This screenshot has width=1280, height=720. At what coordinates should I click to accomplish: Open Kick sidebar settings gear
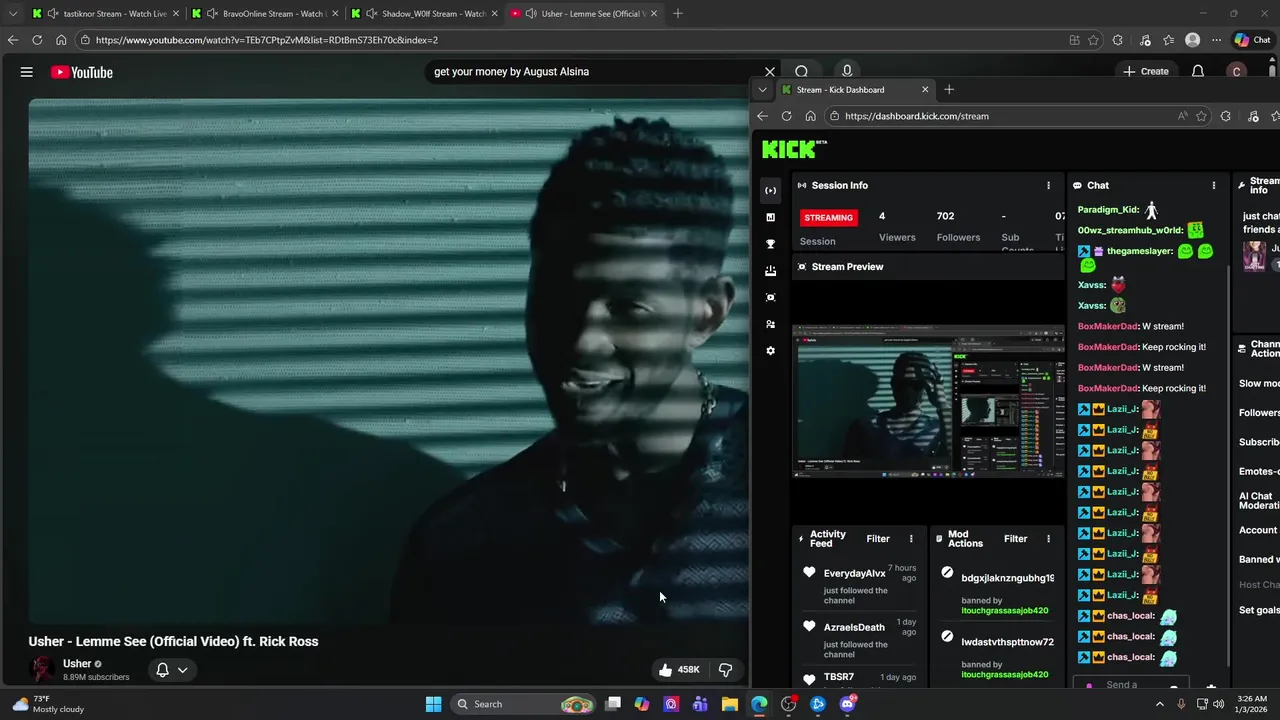coord(770,351)
